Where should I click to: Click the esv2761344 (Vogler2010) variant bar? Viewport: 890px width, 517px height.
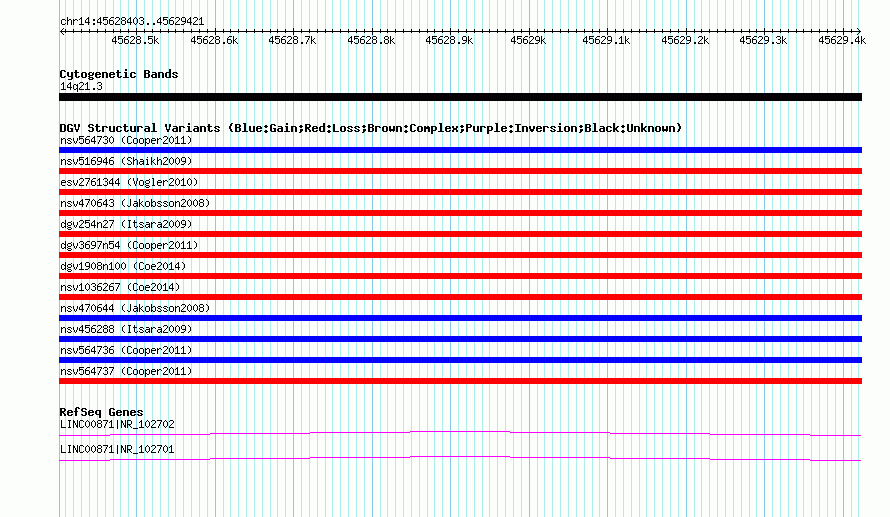point(460,192)
